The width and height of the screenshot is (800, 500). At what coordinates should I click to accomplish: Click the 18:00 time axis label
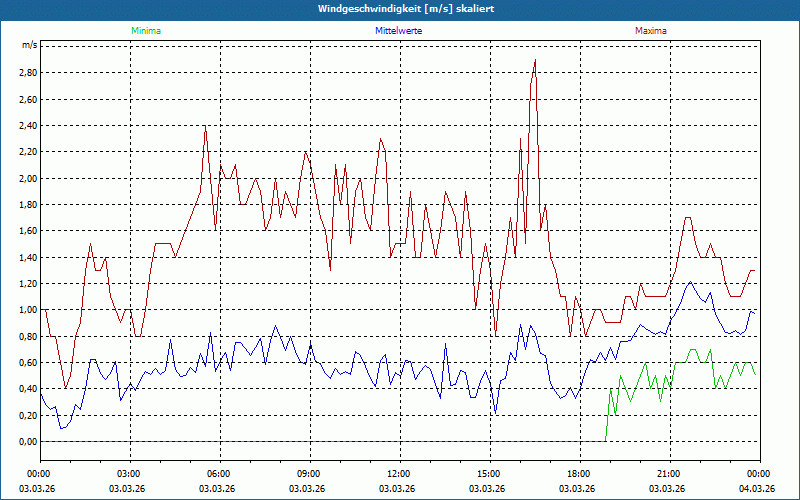(x=580, y=474)
